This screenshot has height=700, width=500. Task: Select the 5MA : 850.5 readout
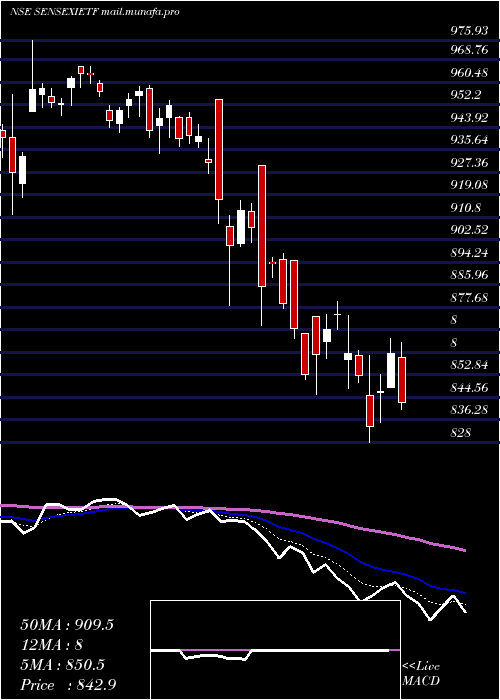(62, 666)
